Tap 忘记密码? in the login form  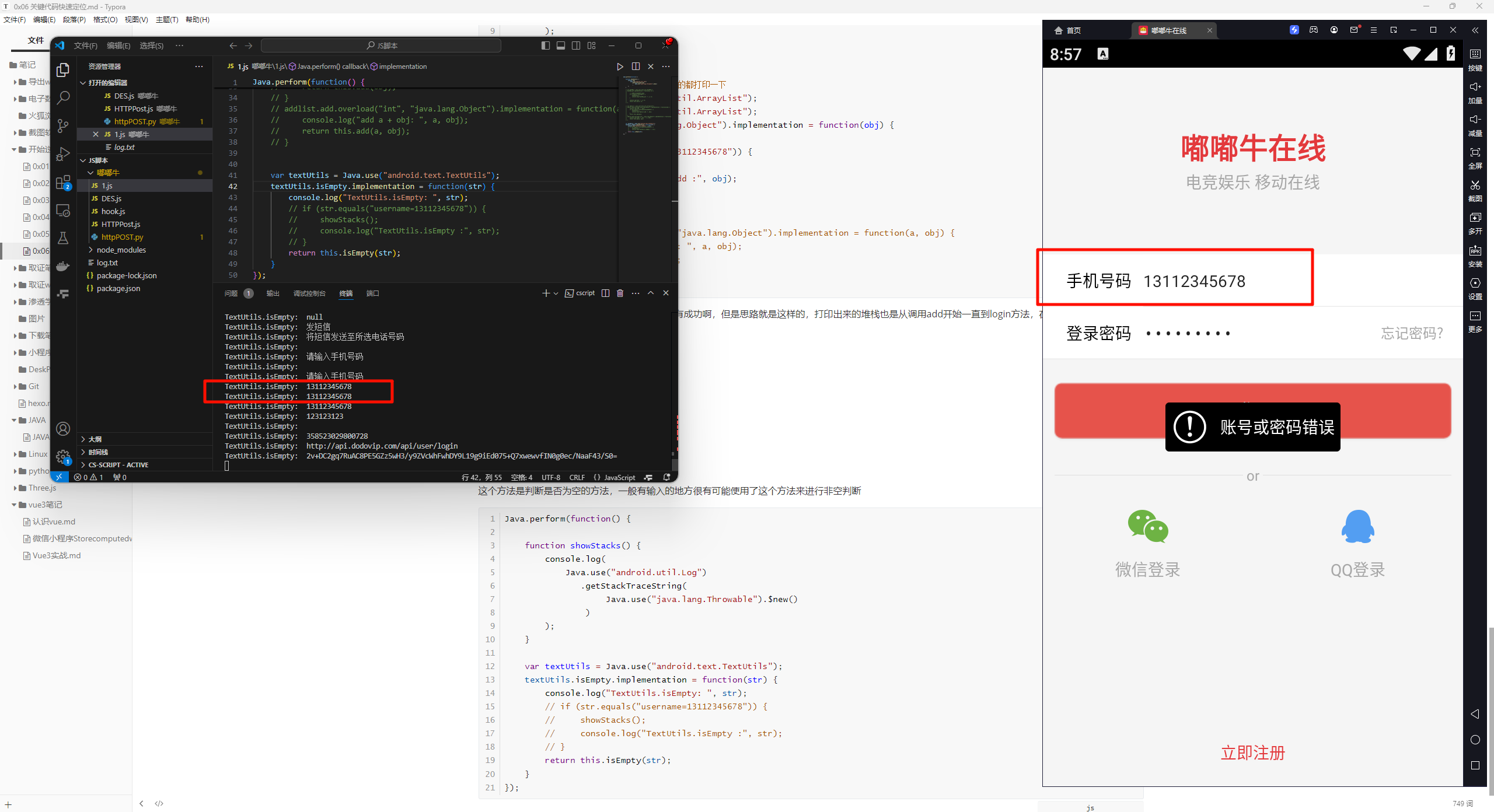1411,333
